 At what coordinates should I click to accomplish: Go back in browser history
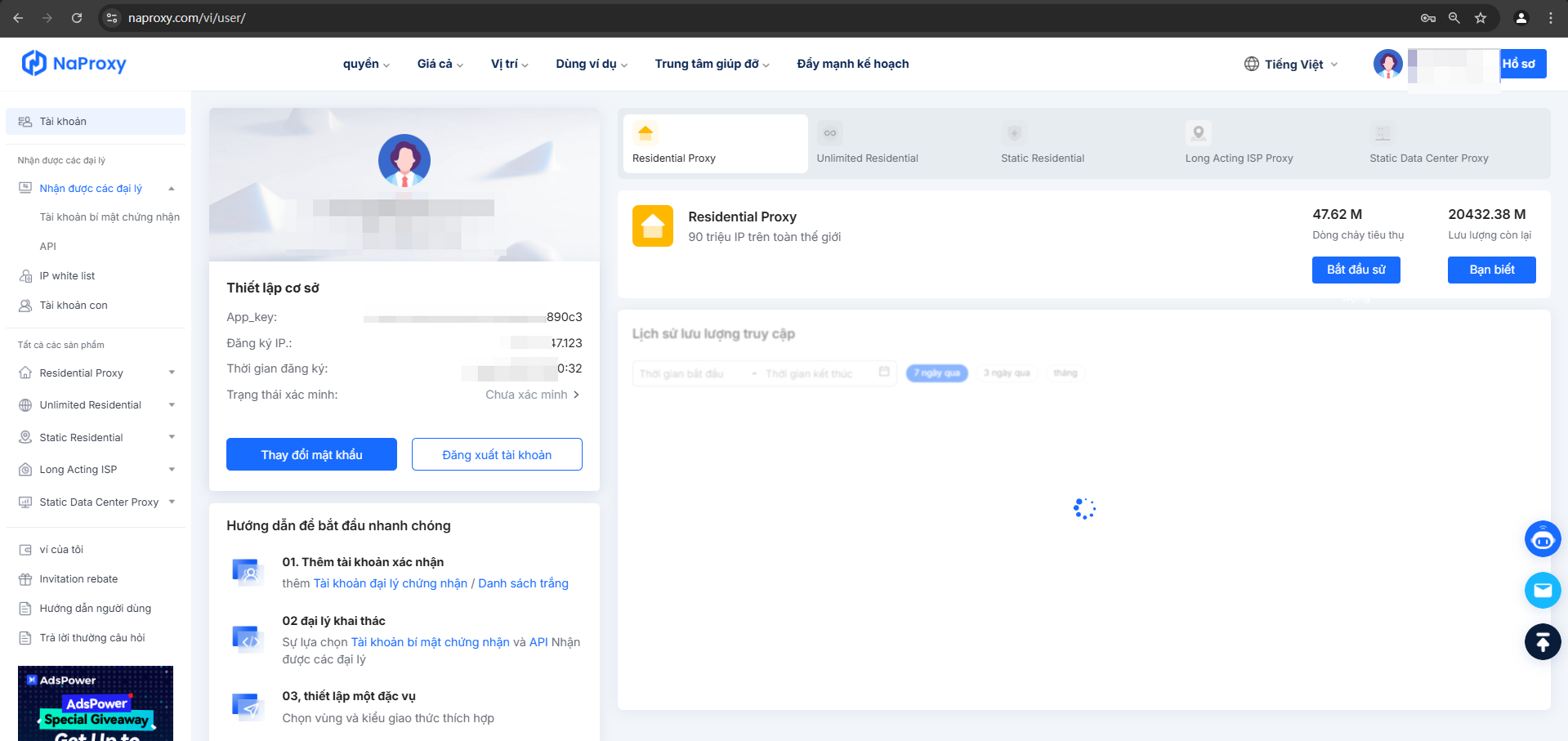[x=18, y=18]
